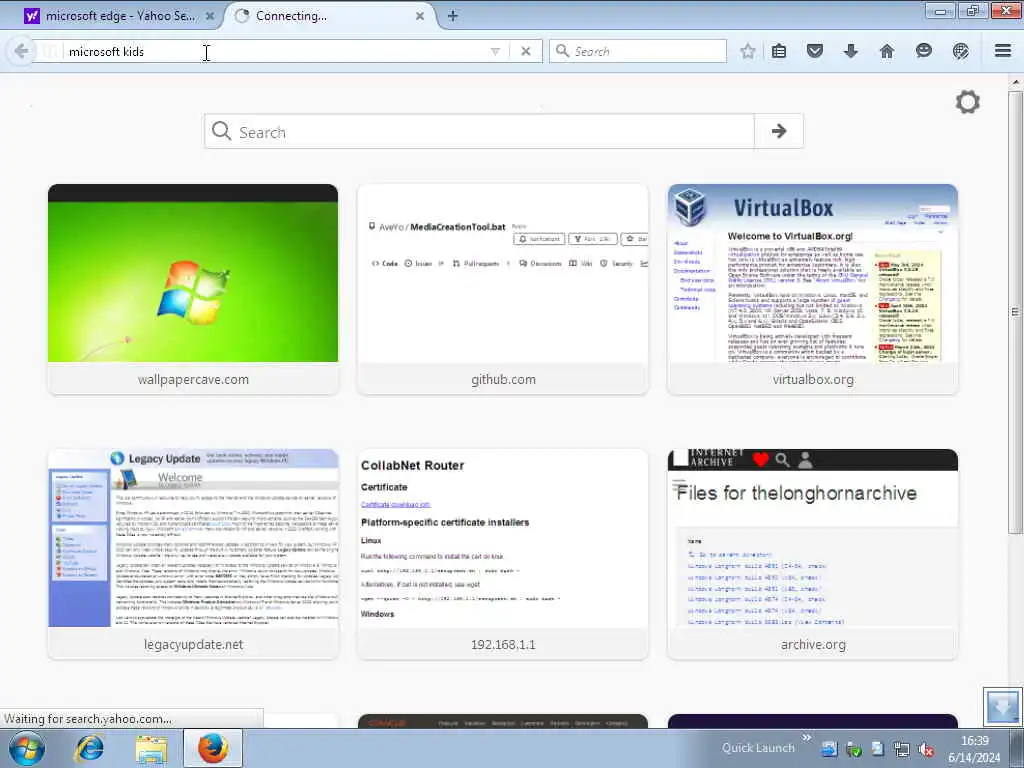
Task: Click the 192.168.1.1 label
Action: pyautogui.click(x=503, y=645)
